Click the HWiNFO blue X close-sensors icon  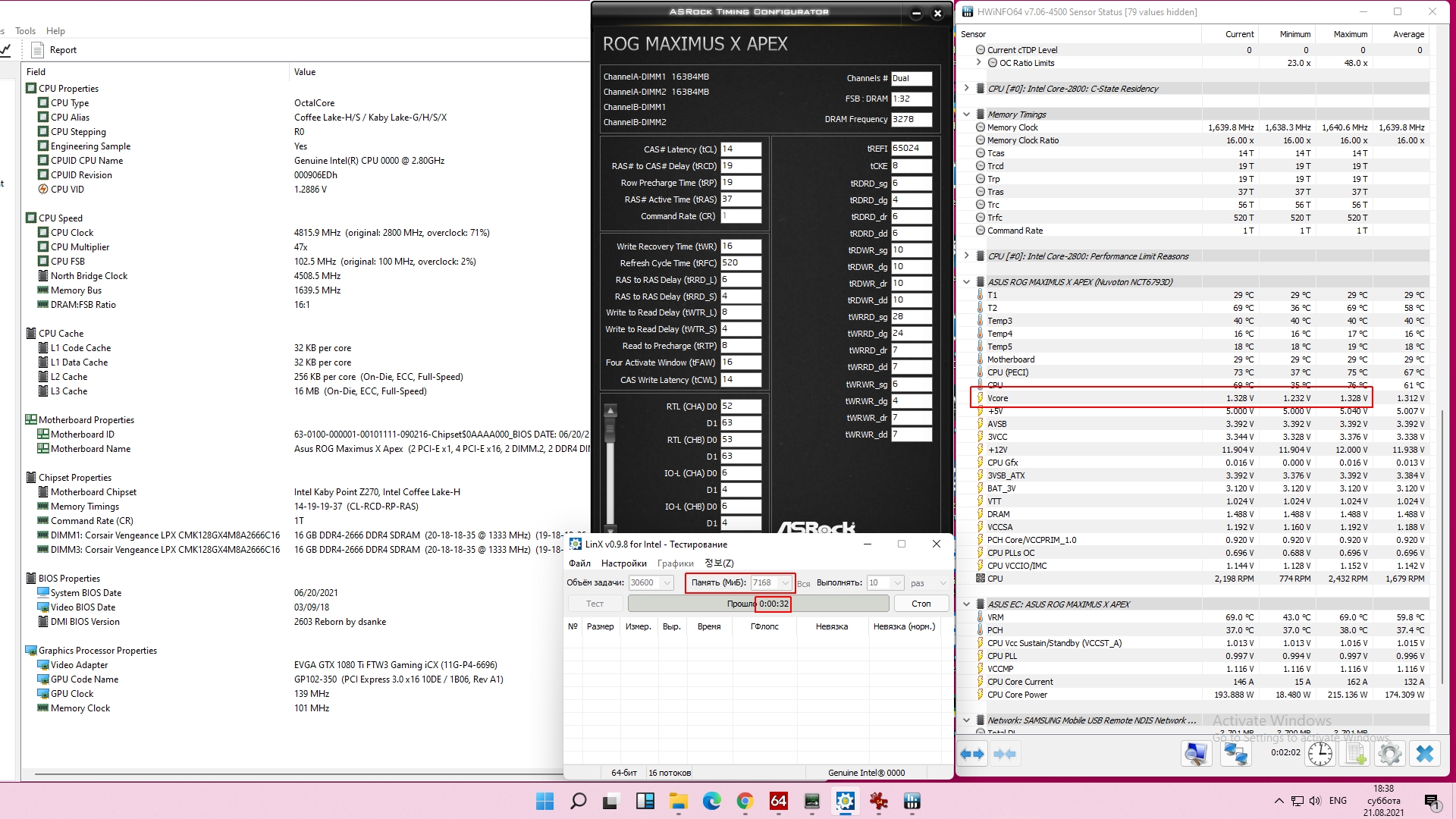[x=1425, y=754]
